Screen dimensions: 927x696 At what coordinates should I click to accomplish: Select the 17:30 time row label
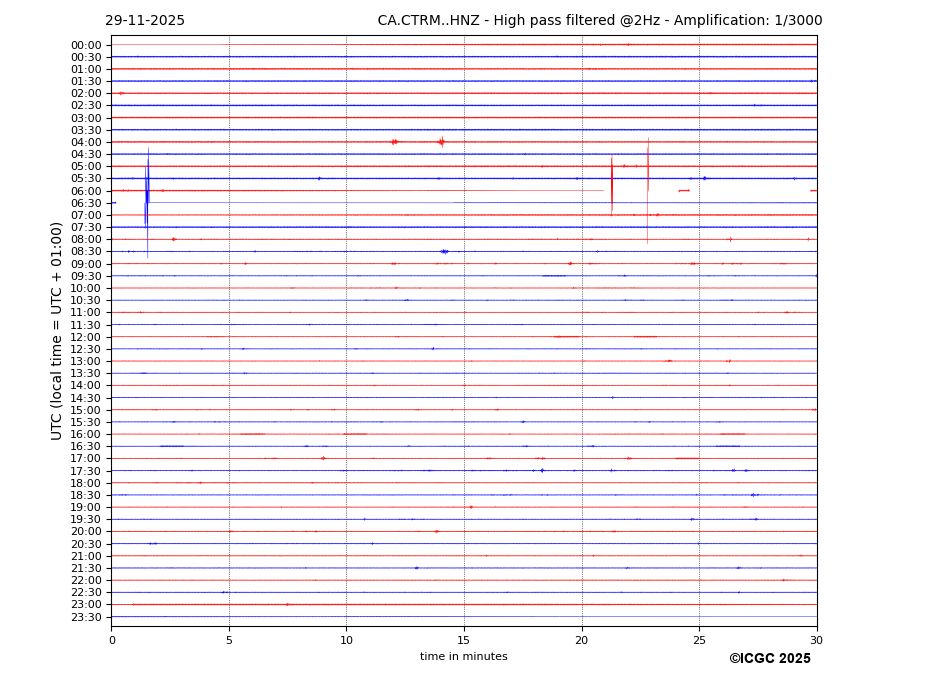coord(86,471)
